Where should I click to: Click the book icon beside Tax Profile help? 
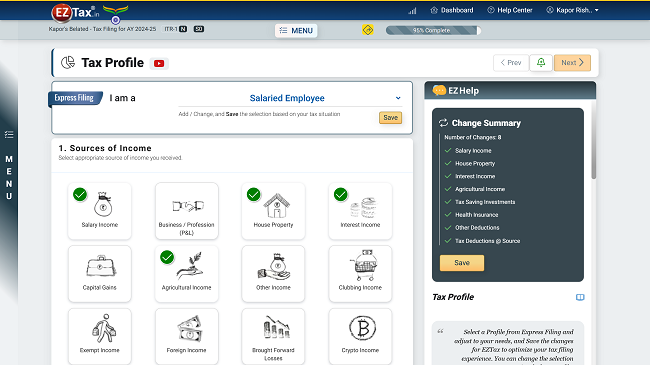coord(580,297)
